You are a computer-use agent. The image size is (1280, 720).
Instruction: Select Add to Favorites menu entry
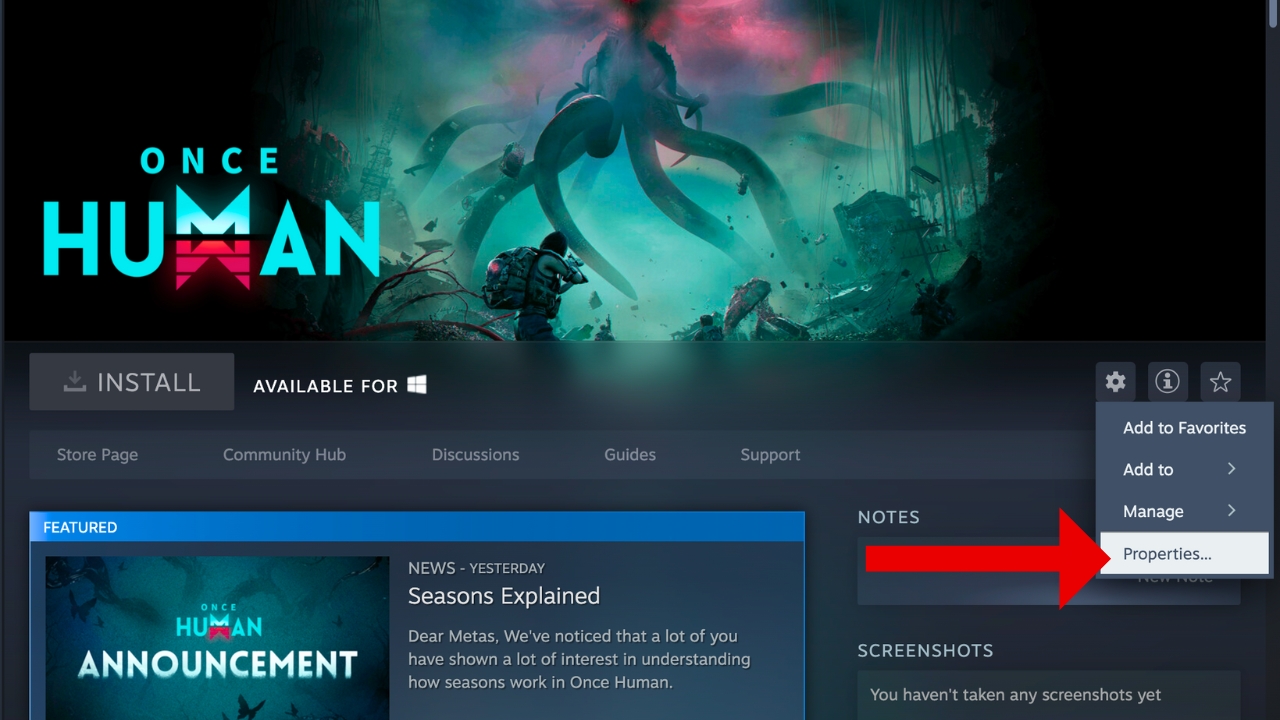coord(1184,428)
